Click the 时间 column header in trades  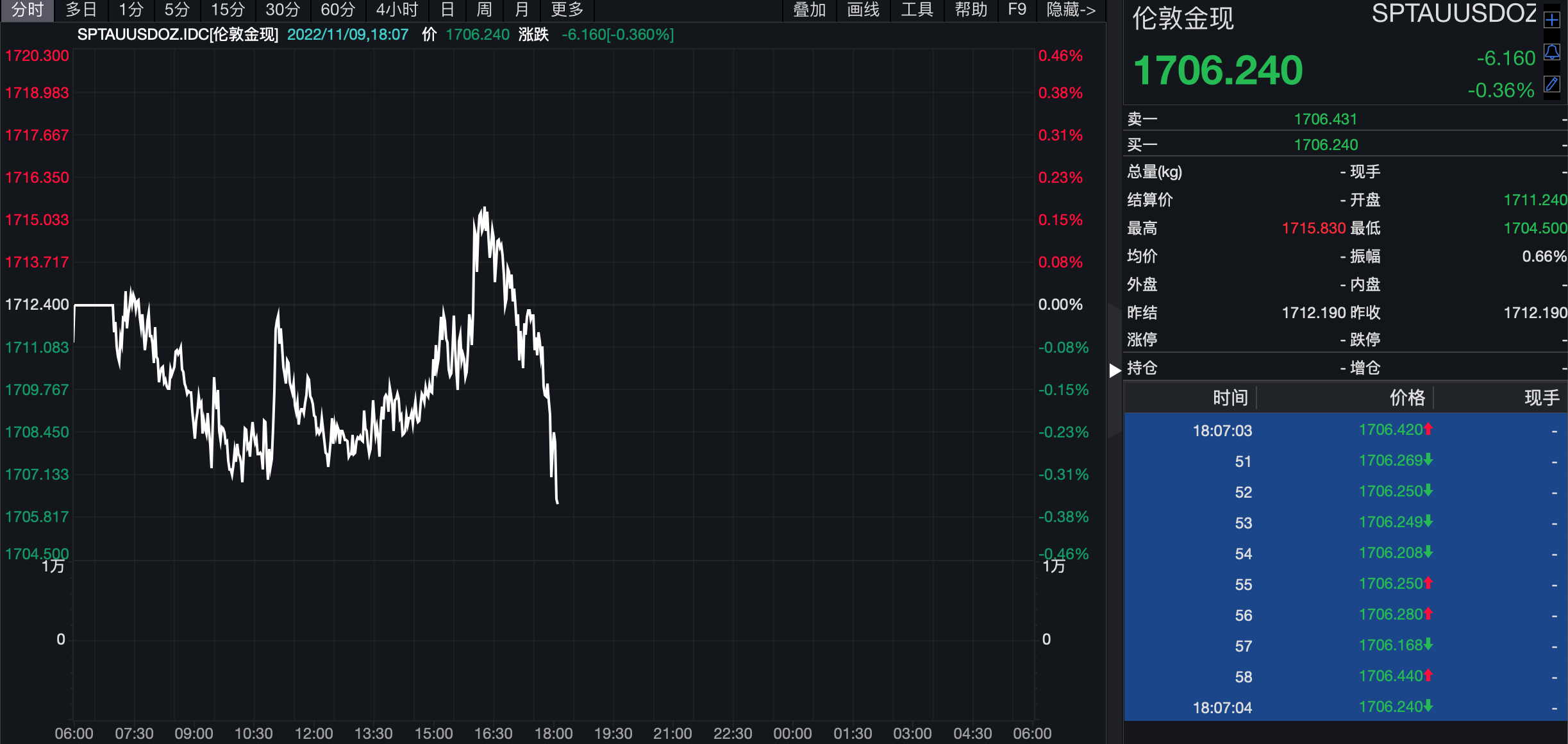point(1230,398)
